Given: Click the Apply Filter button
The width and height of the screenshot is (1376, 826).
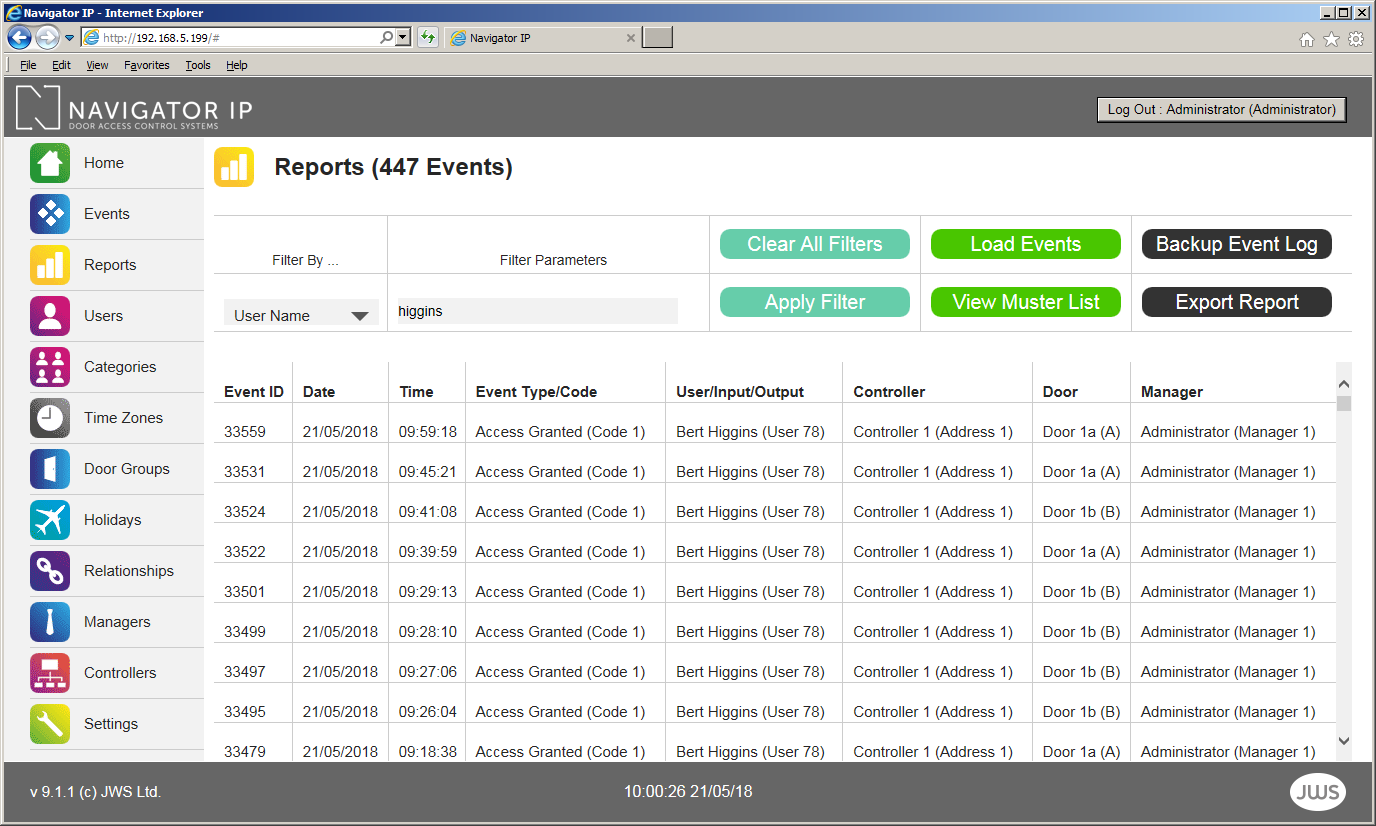Looking at the screenshot, I should point(815,302).
